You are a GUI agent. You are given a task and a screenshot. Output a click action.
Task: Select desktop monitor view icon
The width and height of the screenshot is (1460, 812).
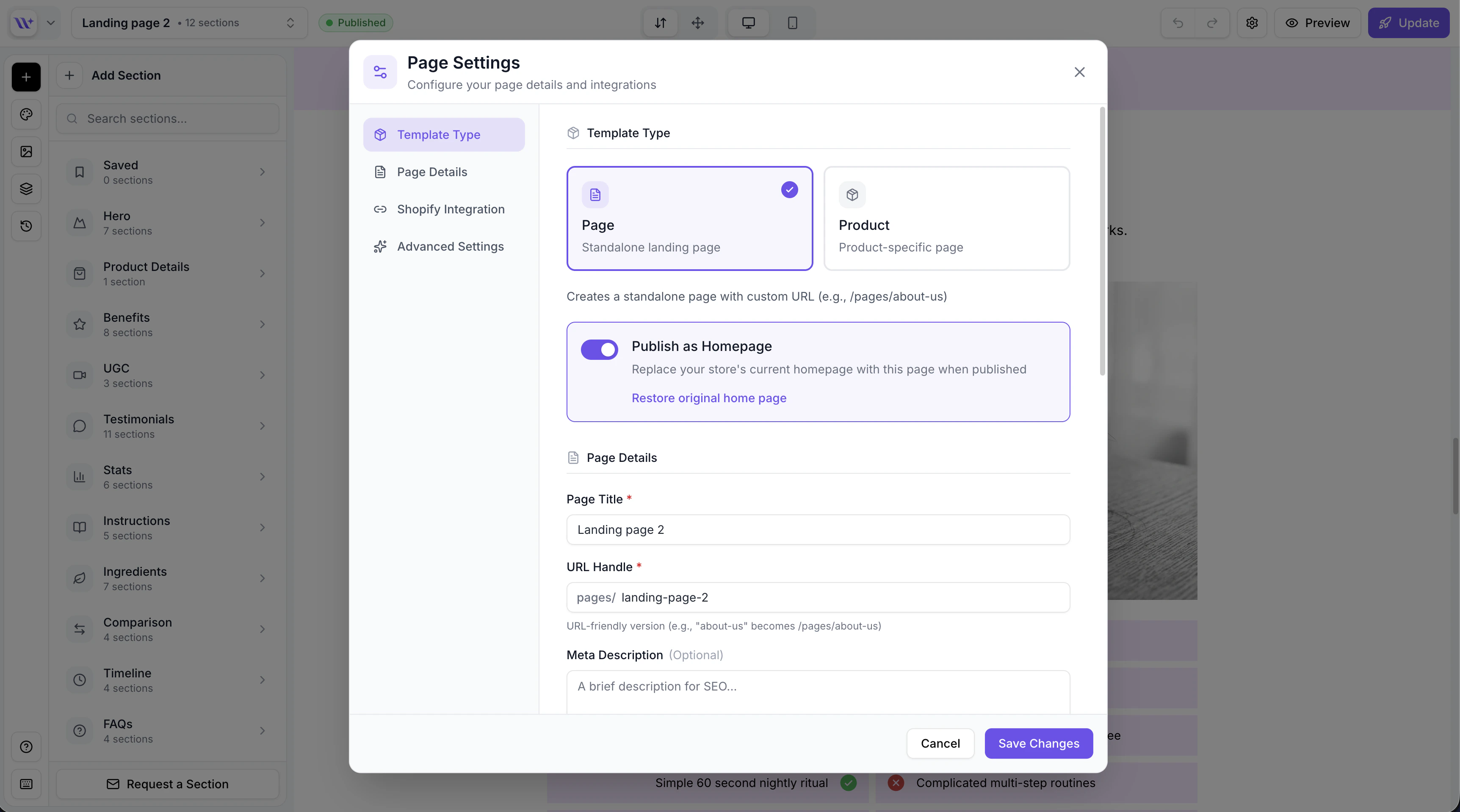[x=748, y=23]
